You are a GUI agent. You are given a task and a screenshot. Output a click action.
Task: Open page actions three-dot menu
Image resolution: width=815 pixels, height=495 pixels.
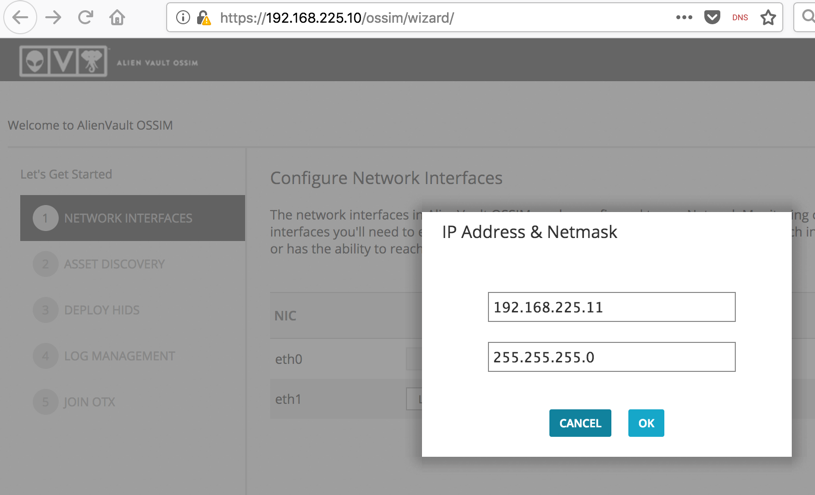point(684,17)
